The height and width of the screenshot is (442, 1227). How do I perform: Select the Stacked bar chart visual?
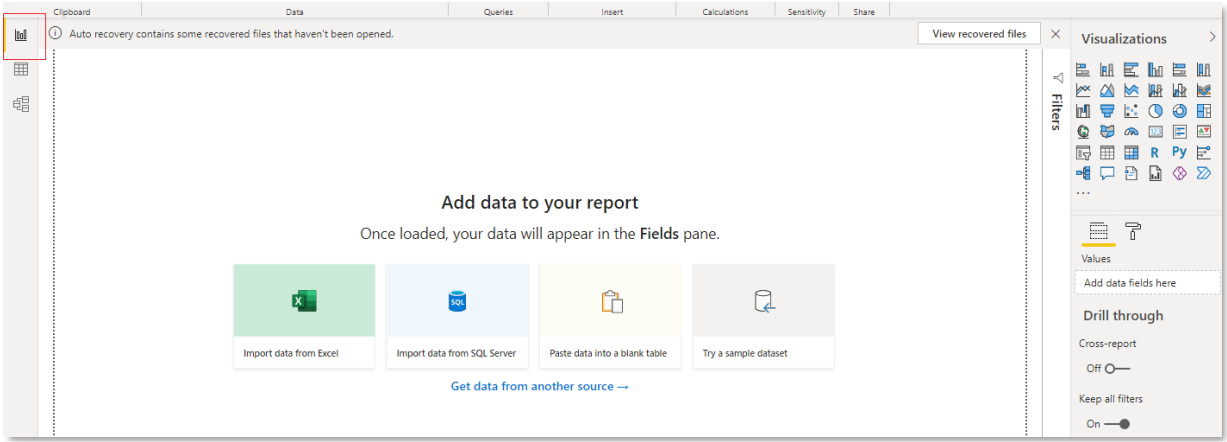click(x=1083, y=70)
